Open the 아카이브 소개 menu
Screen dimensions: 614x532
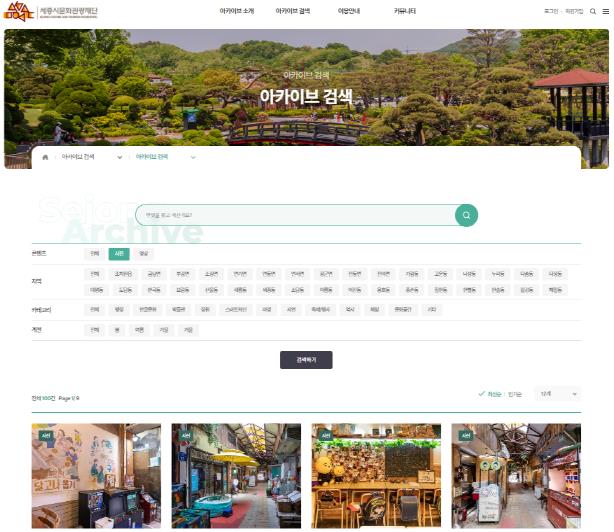coord(236,11)
